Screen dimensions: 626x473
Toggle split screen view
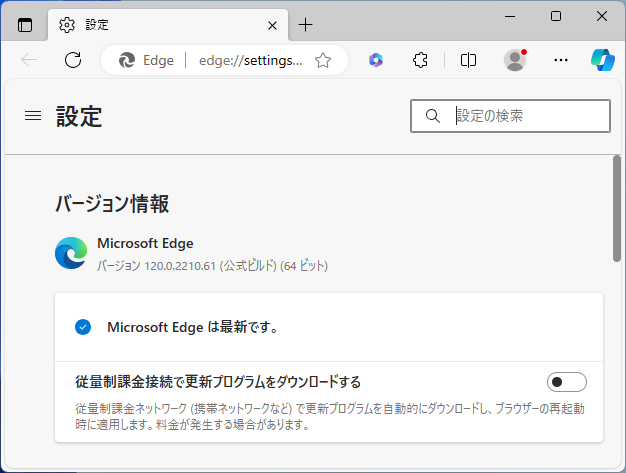[468, 60]
